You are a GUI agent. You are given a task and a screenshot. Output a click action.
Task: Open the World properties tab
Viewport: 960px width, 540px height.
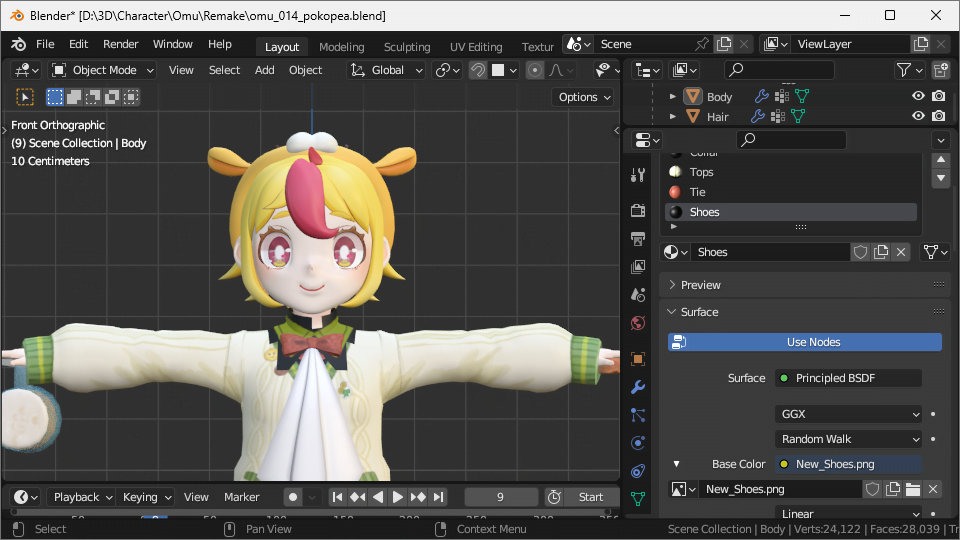638,323
